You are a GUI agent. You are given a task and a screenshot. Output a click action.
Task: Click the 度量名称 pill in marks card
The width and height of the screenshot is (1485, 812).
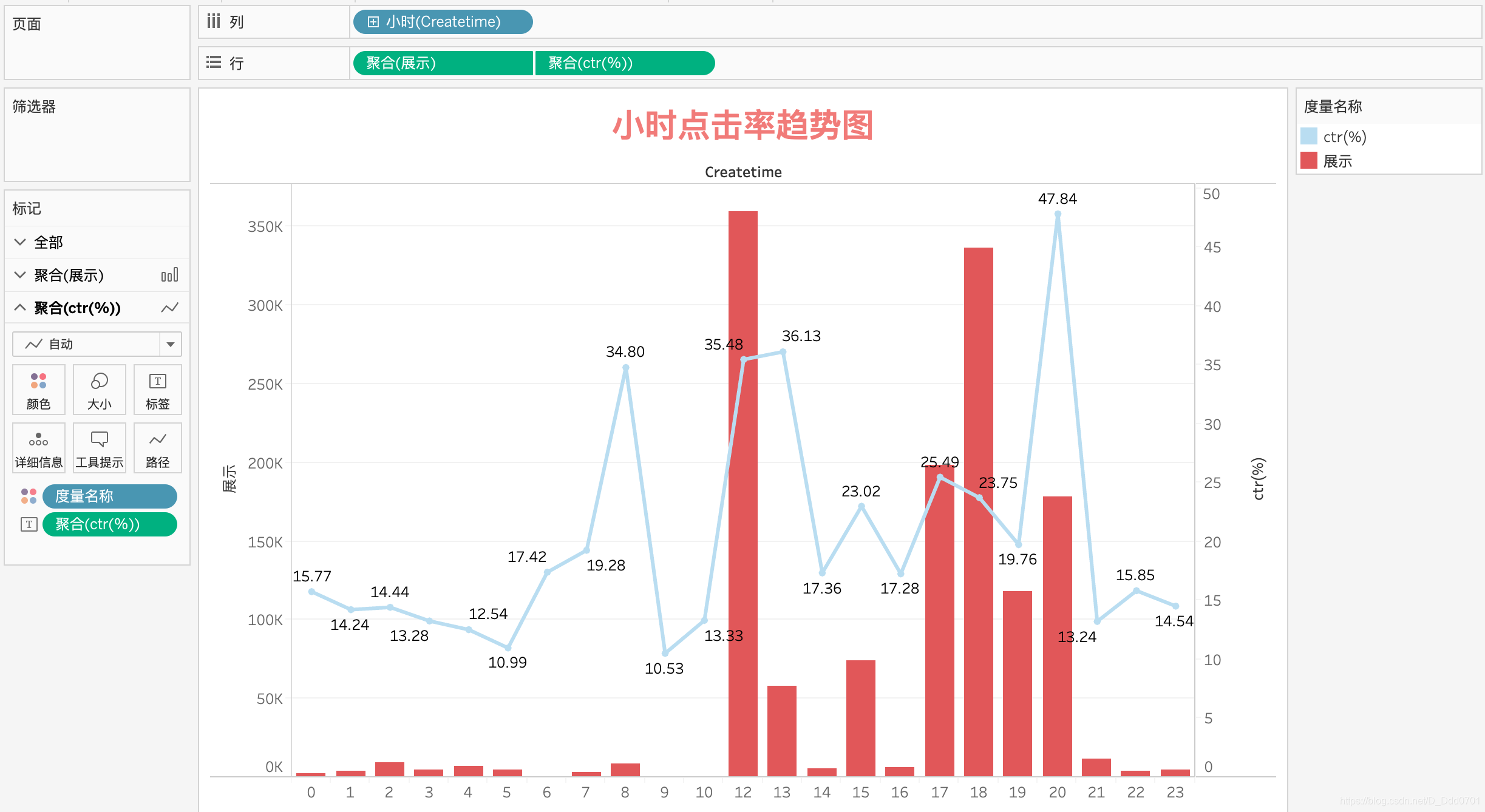pyautogui.click(x=110, y=496)
